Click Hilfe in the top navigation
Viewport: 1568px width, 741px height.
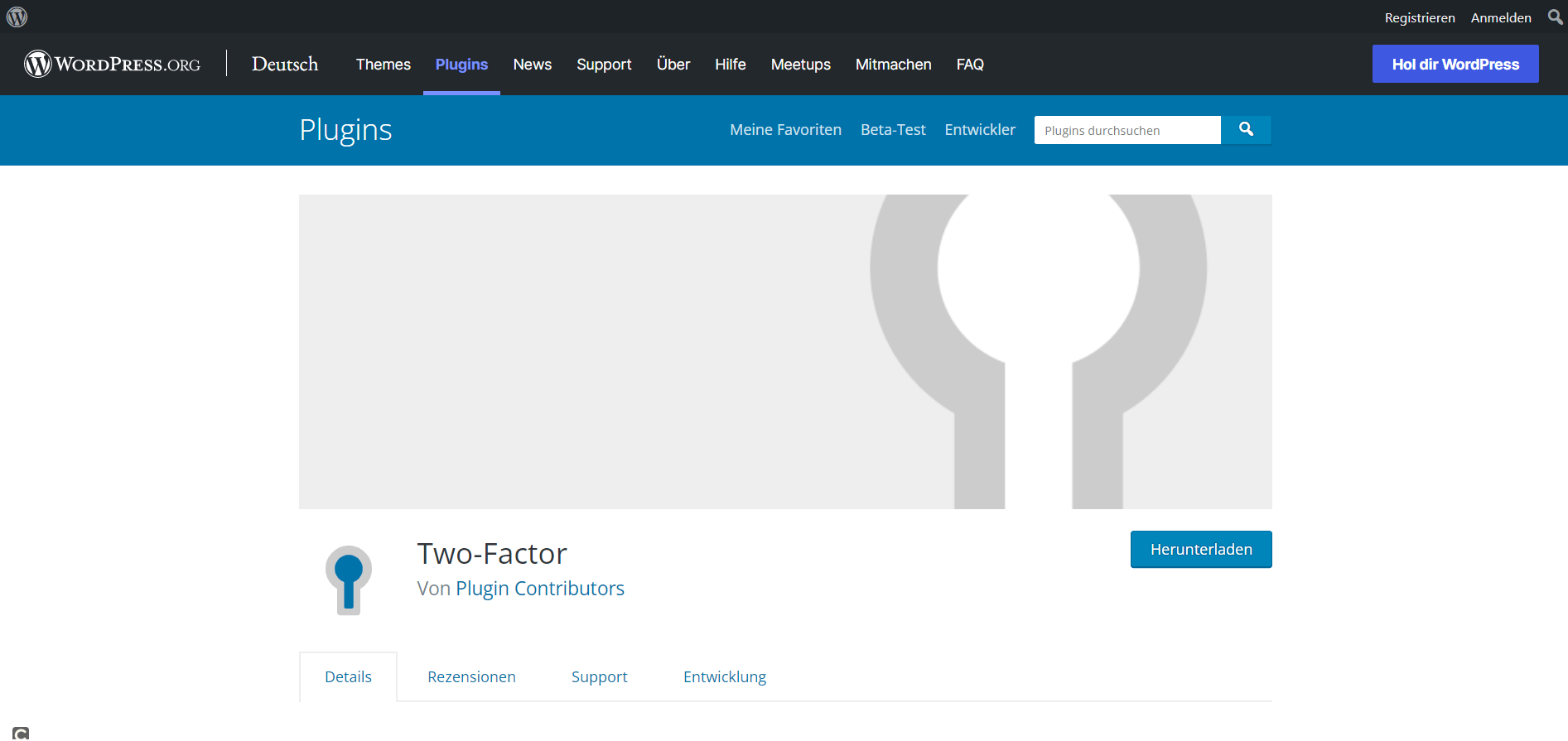[731, 65]
